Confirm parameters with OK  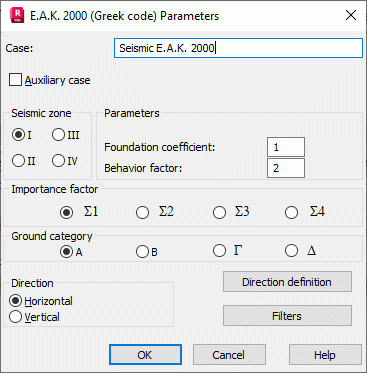pos(145,355)
